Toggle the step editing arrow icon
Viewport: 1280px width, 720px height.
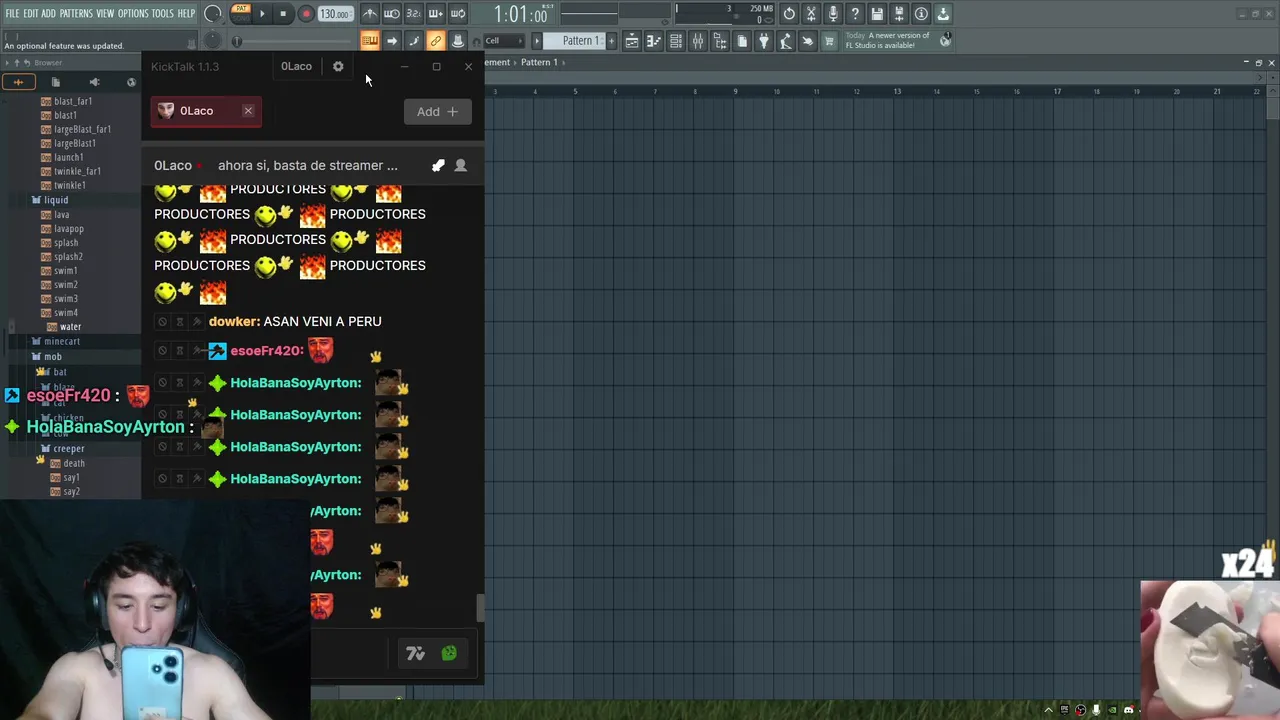point(392,41)
